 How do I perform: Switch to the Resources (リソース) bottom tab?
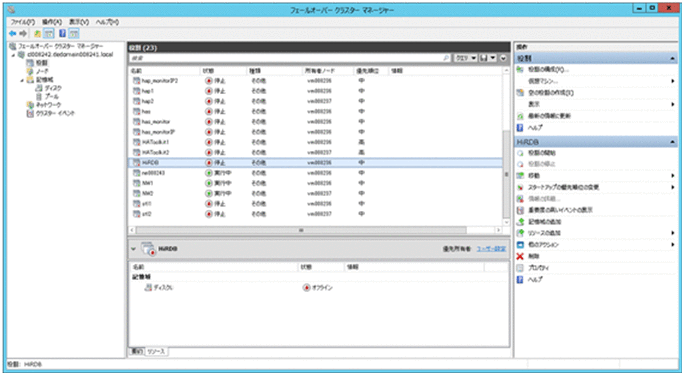[156, 352]
